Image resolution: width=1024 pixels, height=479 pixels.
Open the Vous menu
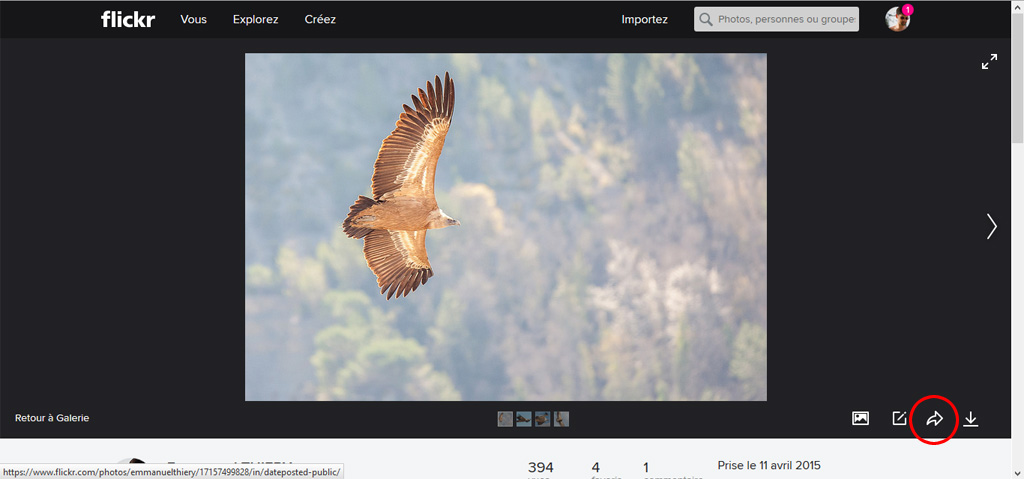click(193, 20)
